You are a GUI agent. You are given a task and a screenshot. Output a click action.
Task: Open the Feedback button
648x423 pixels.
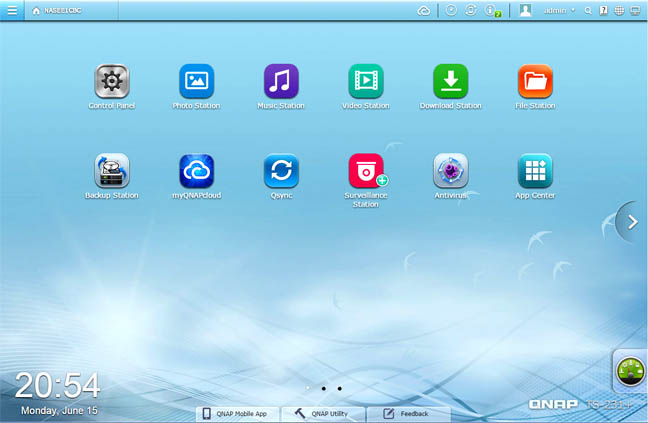coord(408,413)
